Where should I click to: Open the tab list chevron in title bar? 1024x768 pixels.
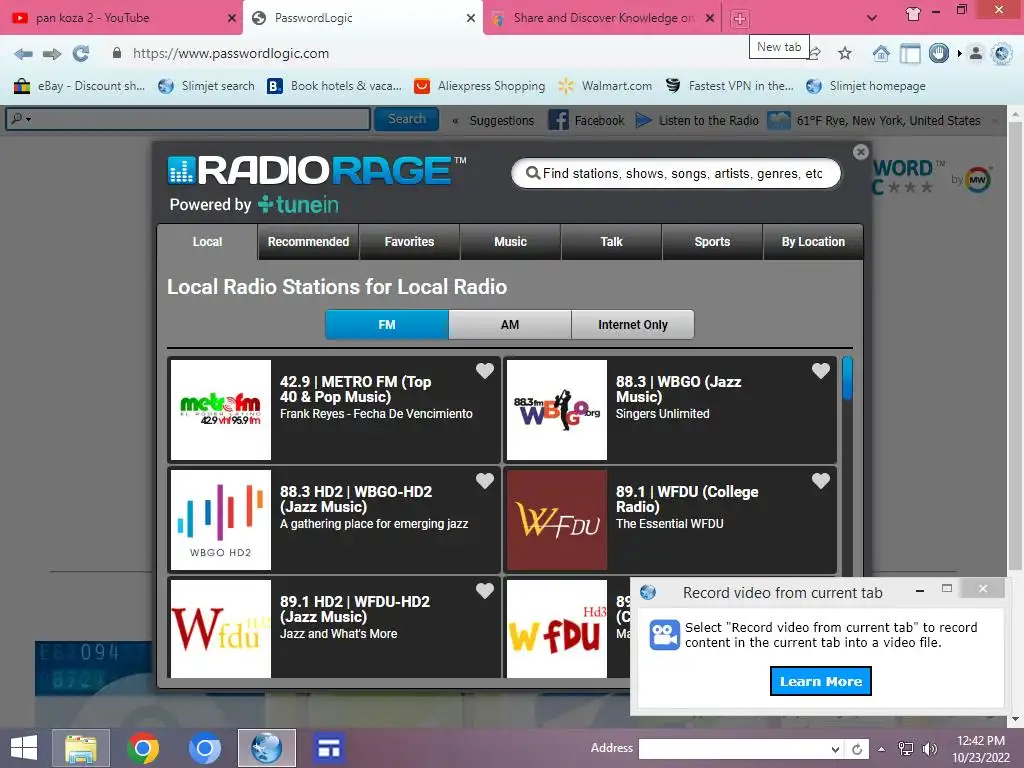pyautogui.click(x=871, y=18)
